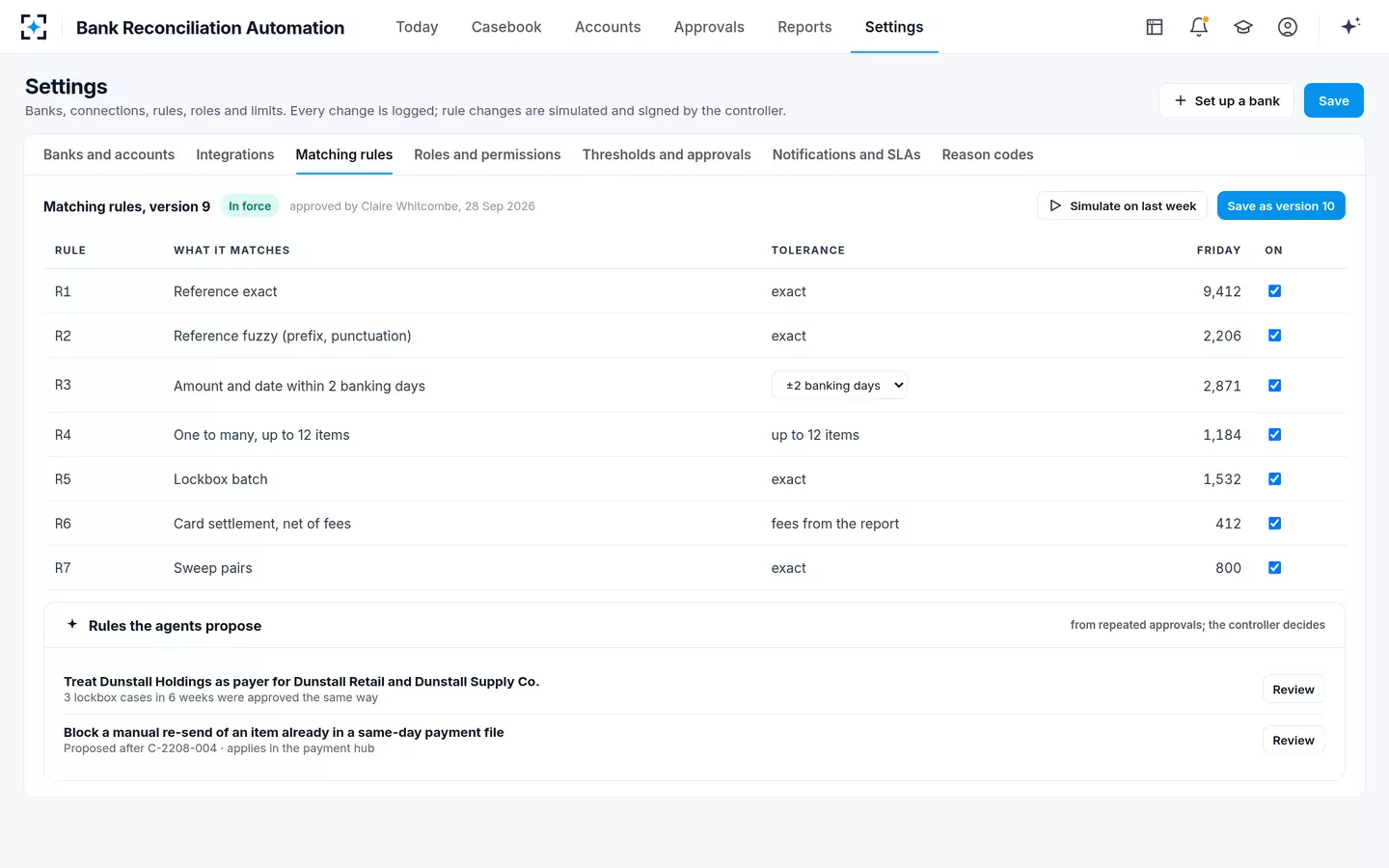
Task: Go to the Today tab
Action: point(417,27)
